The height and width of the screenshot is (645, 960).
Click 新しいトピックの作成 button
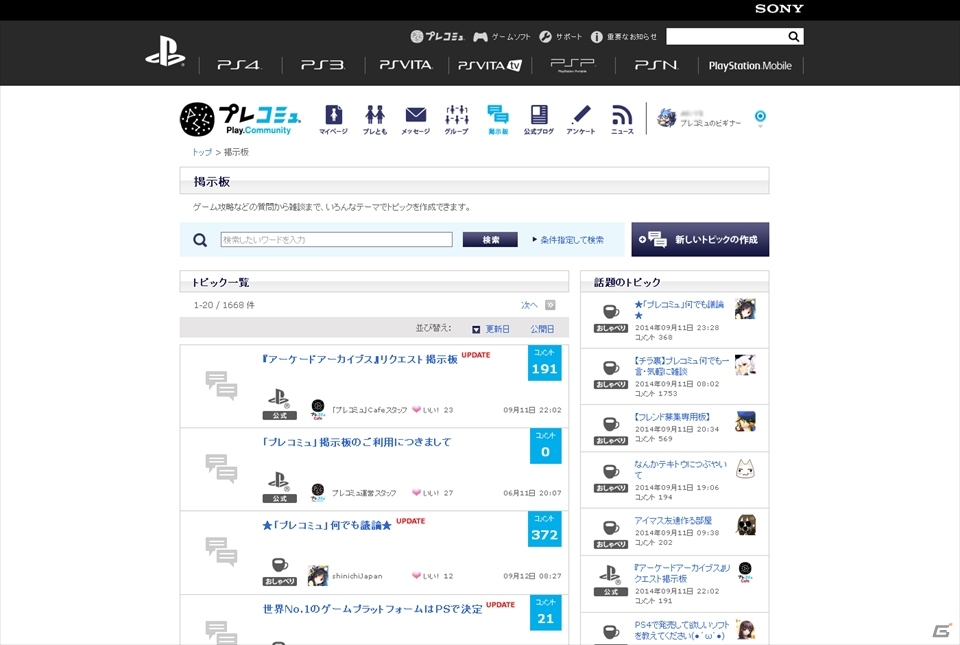point(700,239)
